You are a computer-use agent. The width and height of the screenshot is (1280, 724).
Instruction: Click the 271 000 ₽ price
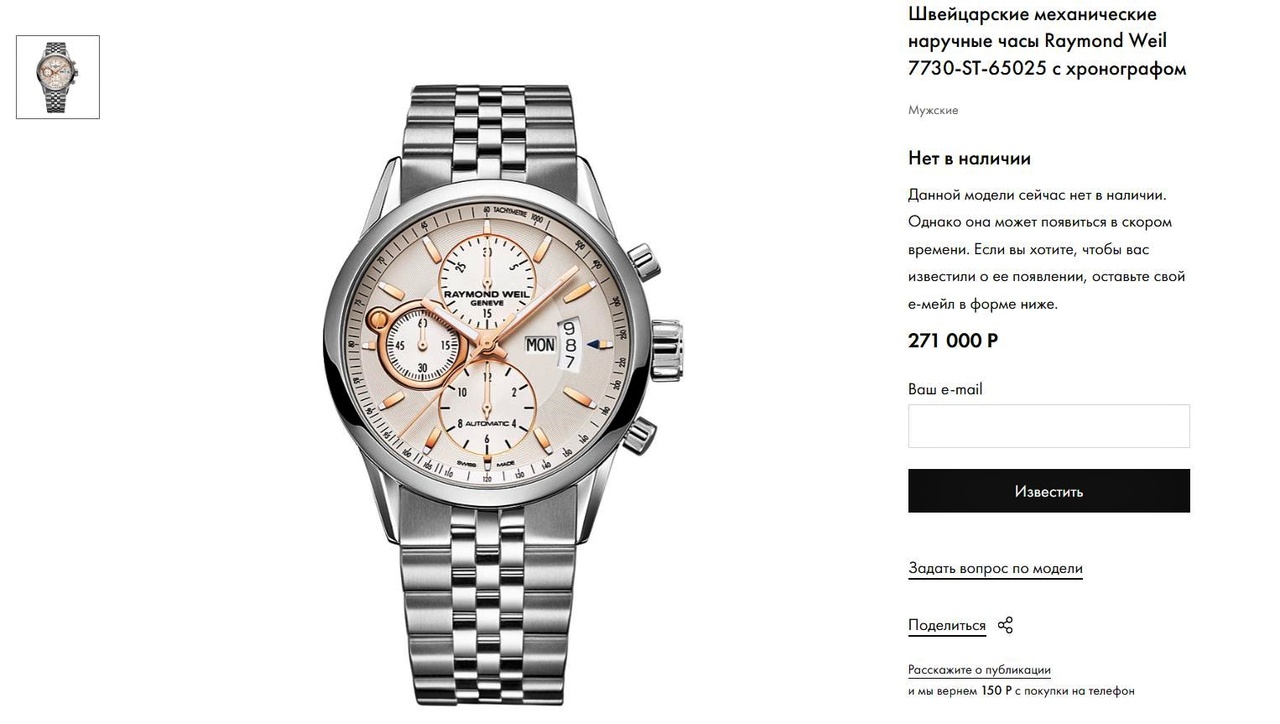pyautogui.click(x=953, y=340)
